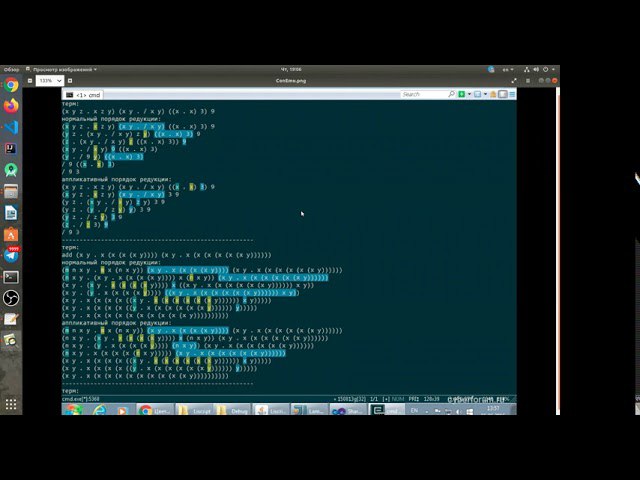This screenshot has width=640, height=480.
Task: Click the EN language indicator in taskbar
Action: [414, 410]
